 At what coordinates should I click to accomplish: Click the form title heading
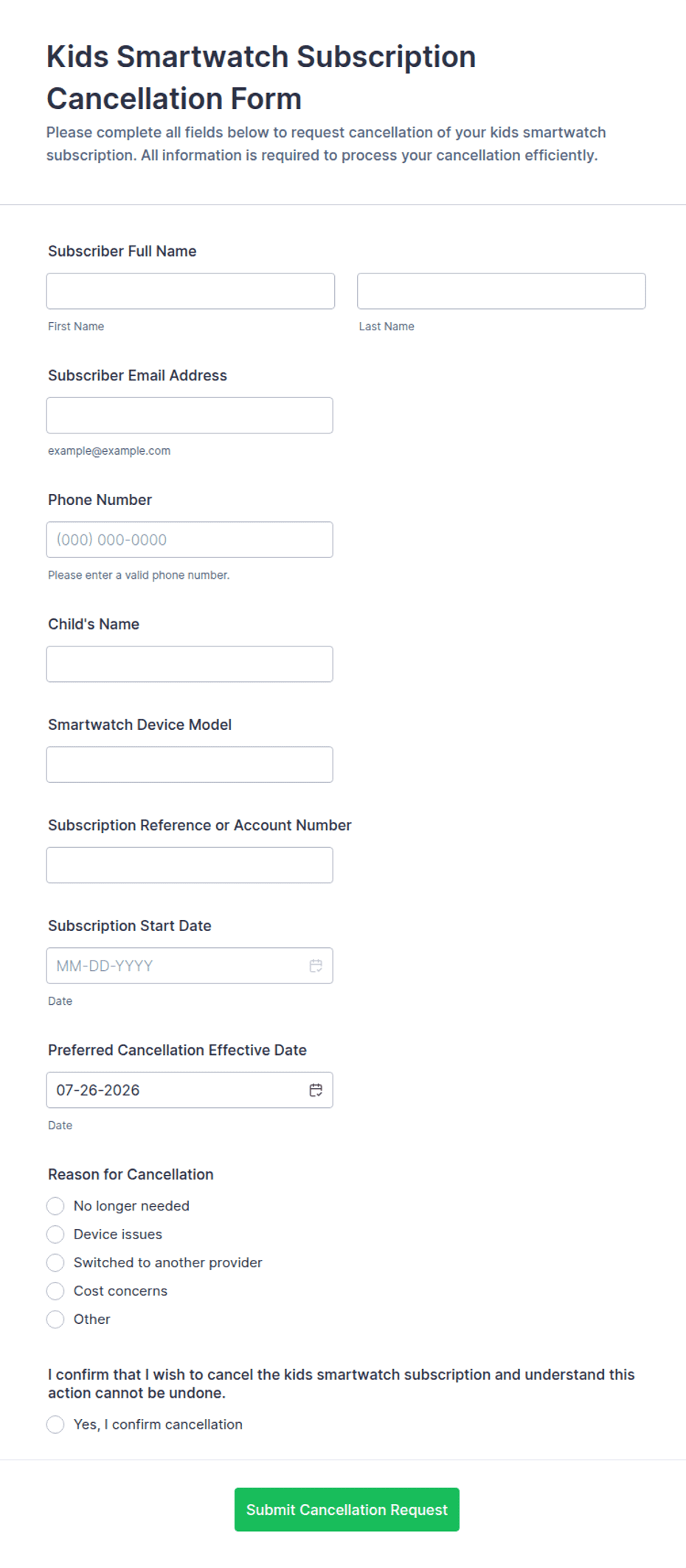261,77
